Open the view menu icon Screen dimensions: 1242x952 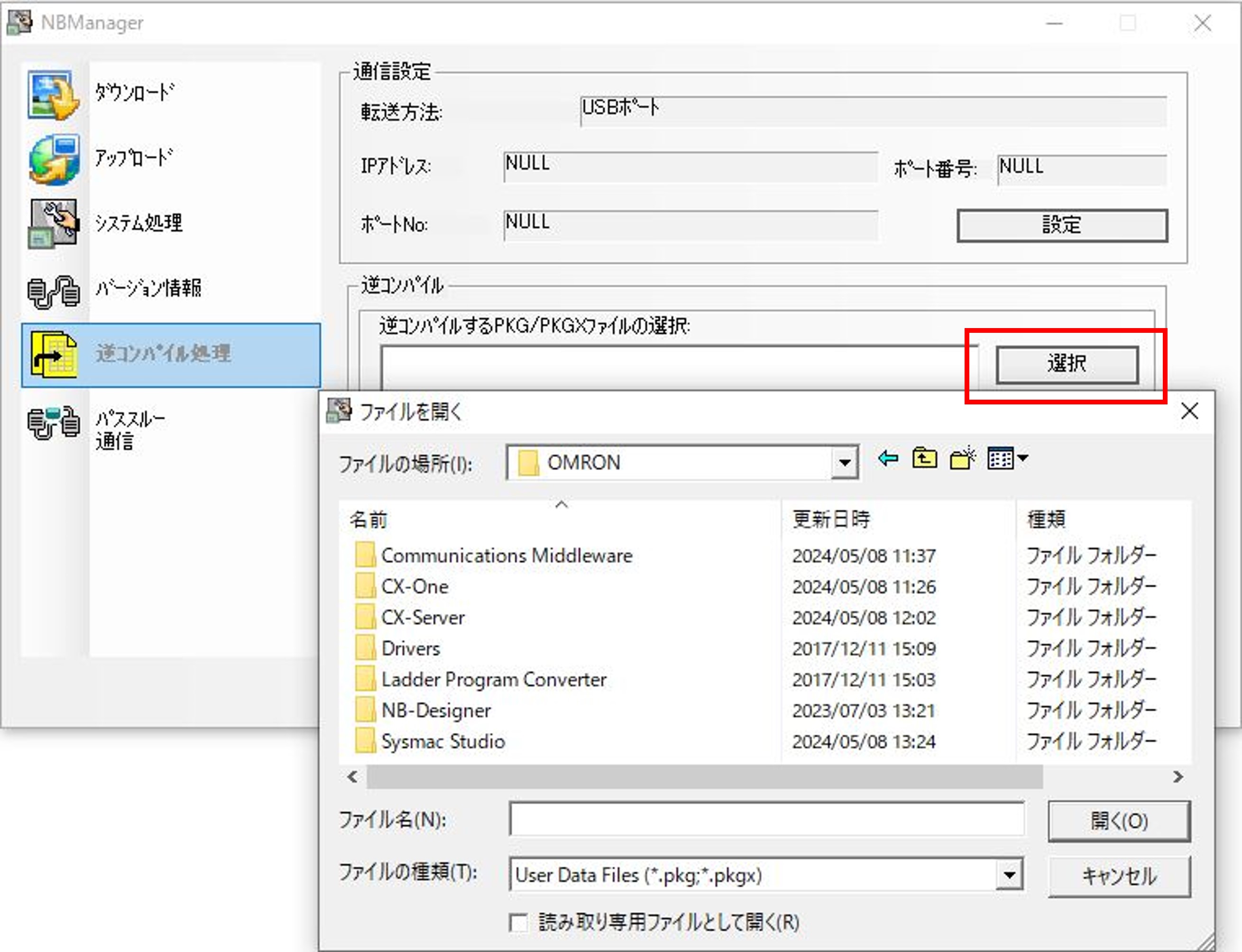(1001, 458)
